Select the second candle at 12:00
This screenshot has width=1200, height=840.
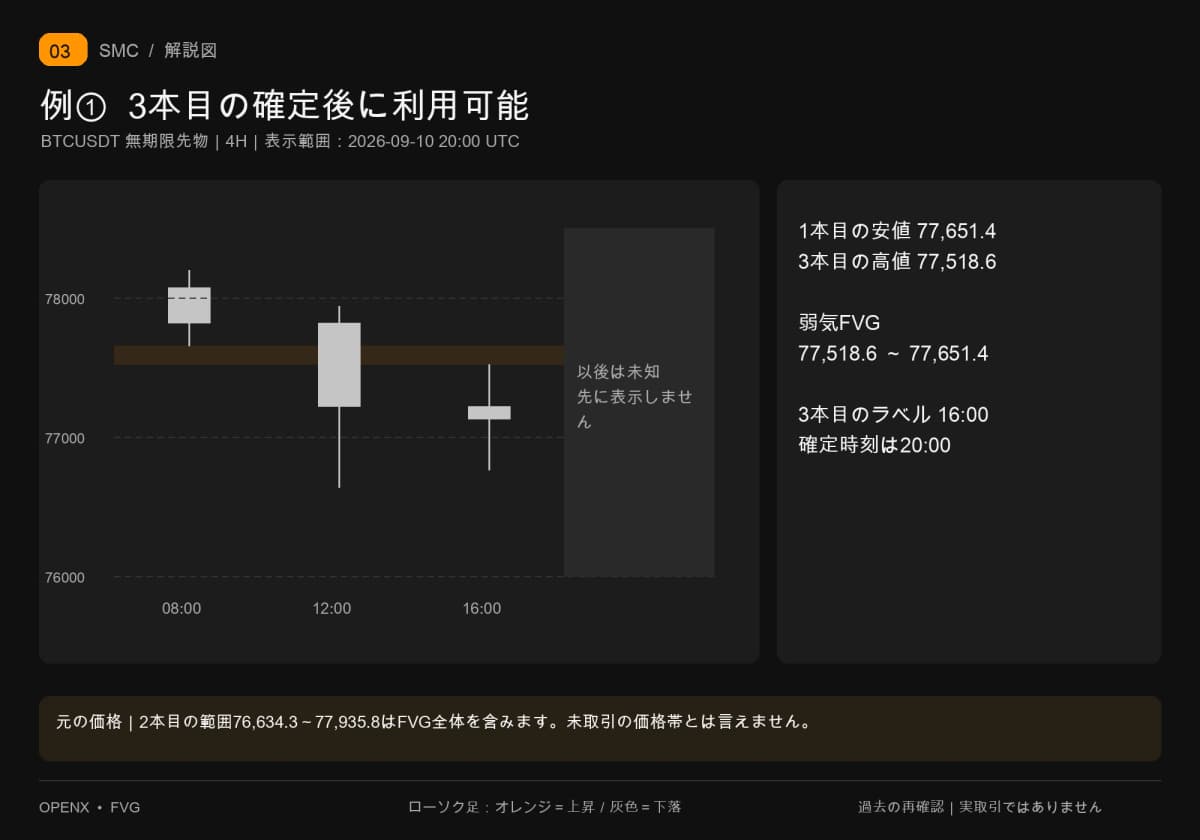click(339, 396)
